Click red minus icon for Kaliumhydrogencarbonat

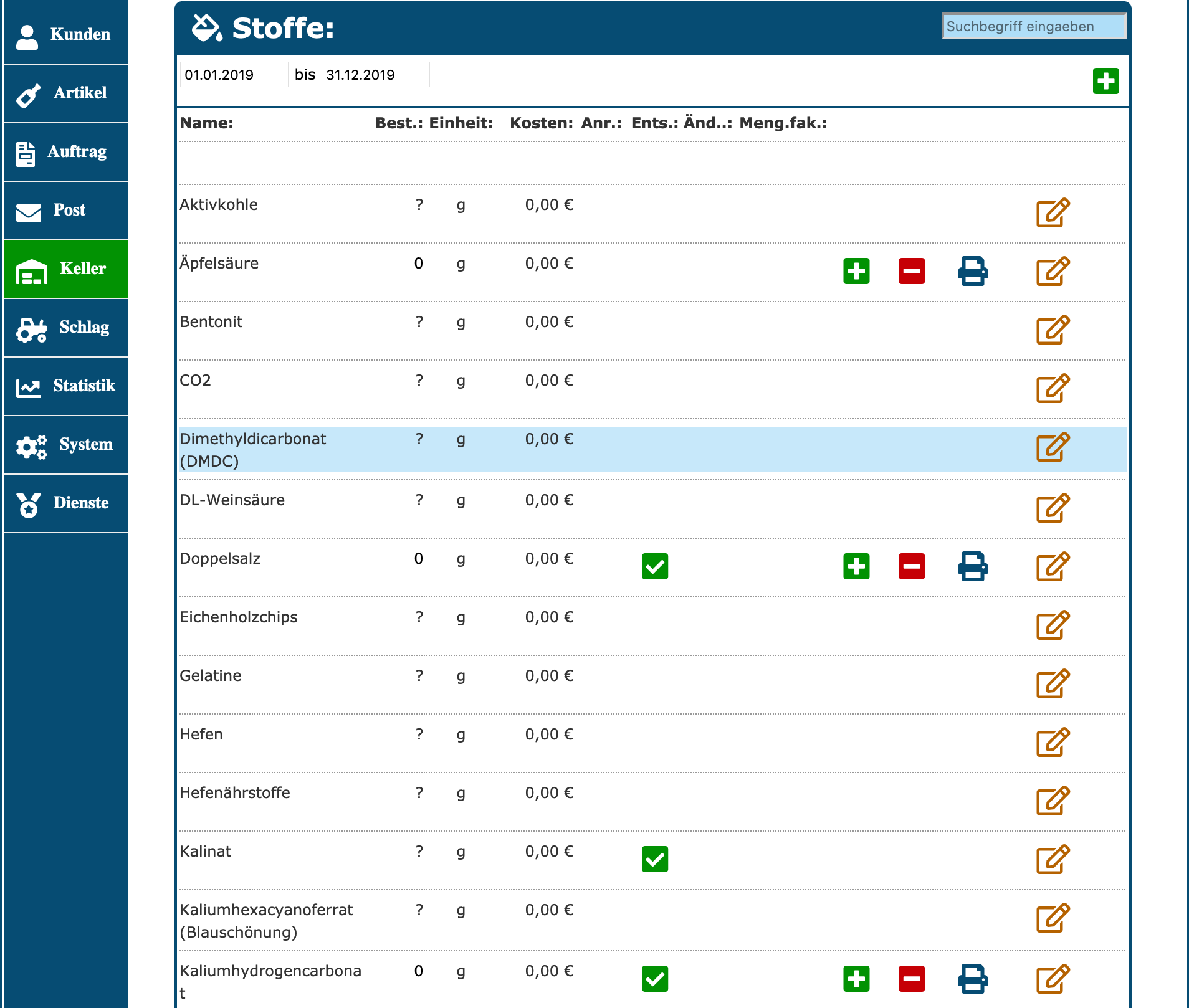[911, 979]
